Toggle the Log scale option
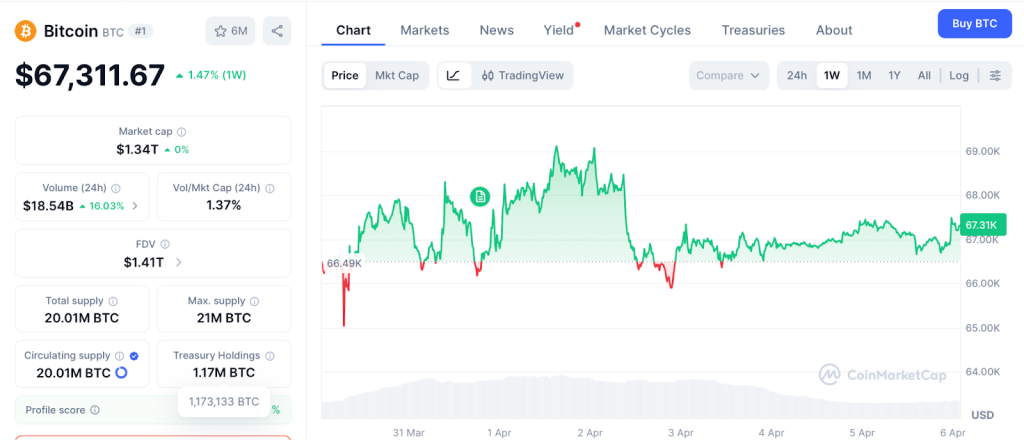The height and width of the screenshot is (440, 1024). [959, 76]
